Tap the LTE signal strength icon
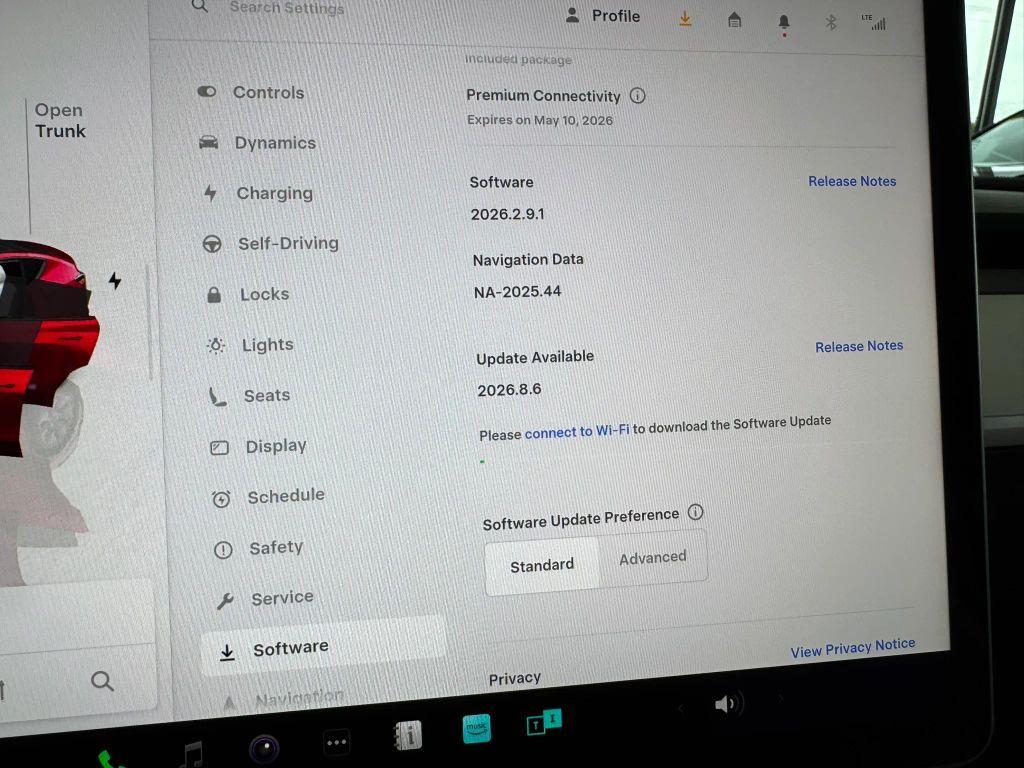Viewport: 1024px width, 768px height. [874, 22]
